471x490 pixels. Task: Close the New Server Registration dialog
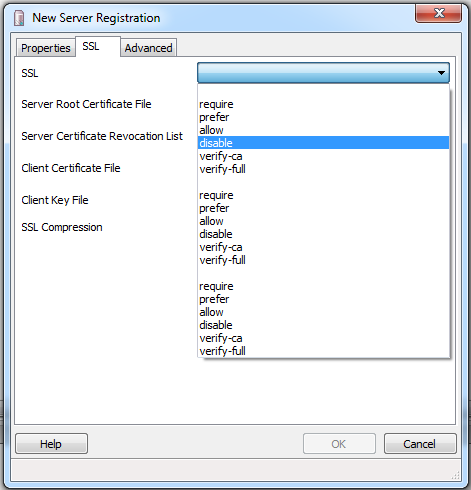pyautogui.click(x=438, y=13)
